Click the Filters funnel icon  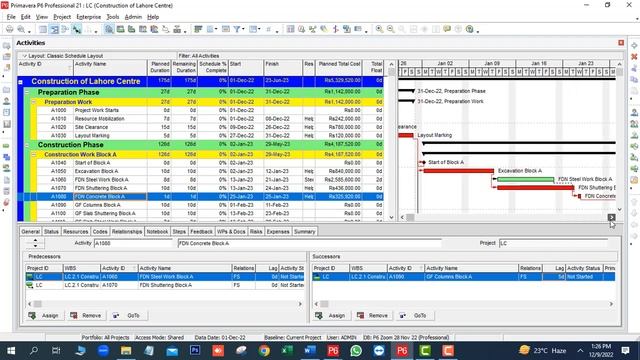(x=236, y=29)
